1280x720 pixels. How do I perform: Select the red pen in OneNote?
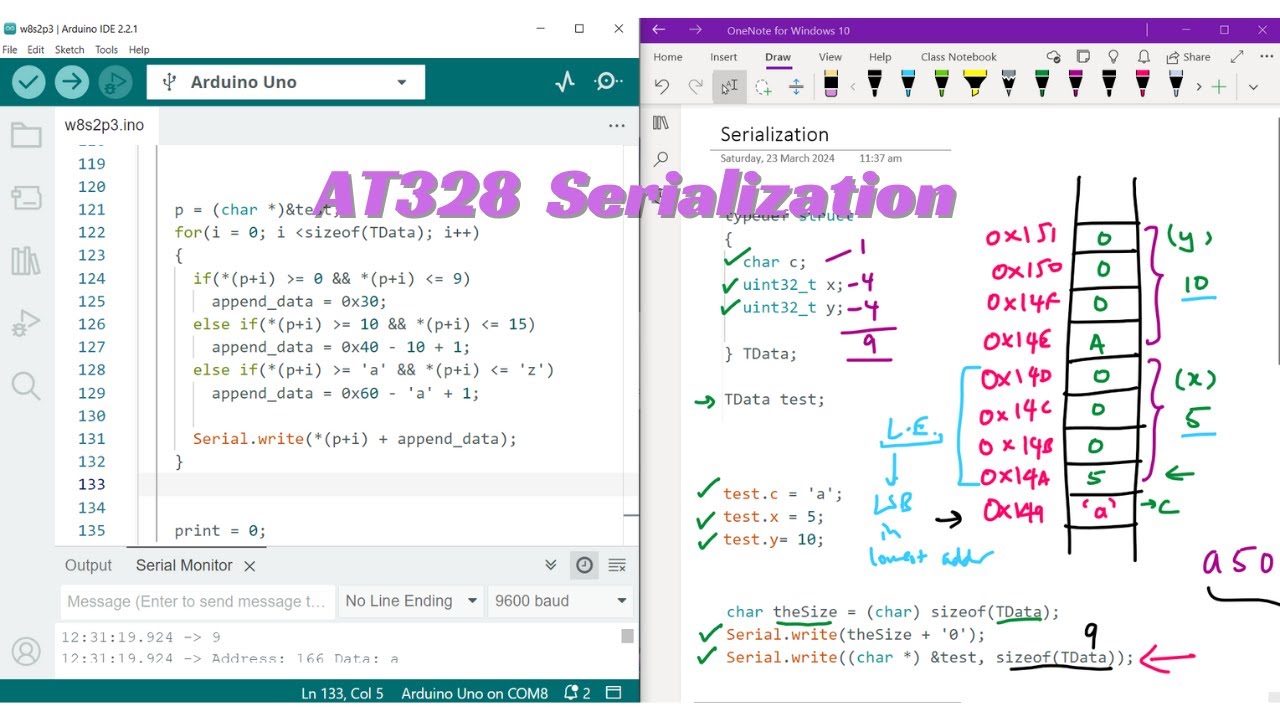(1142, 84)
